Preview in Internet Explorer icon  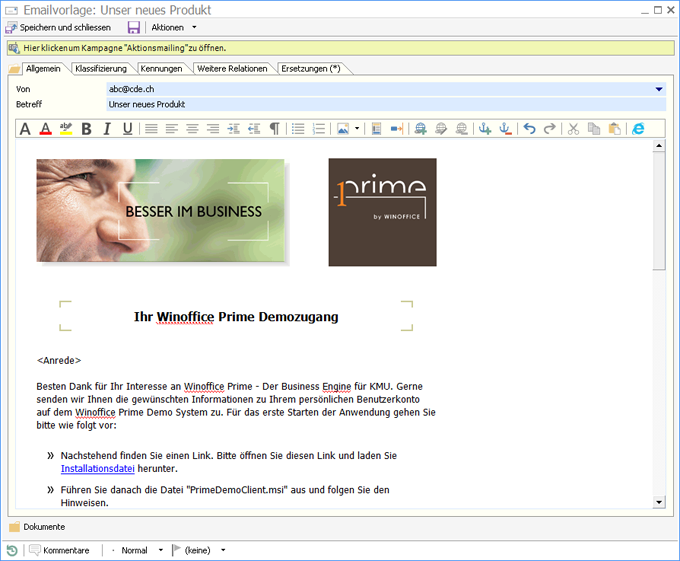click(638, 129)
